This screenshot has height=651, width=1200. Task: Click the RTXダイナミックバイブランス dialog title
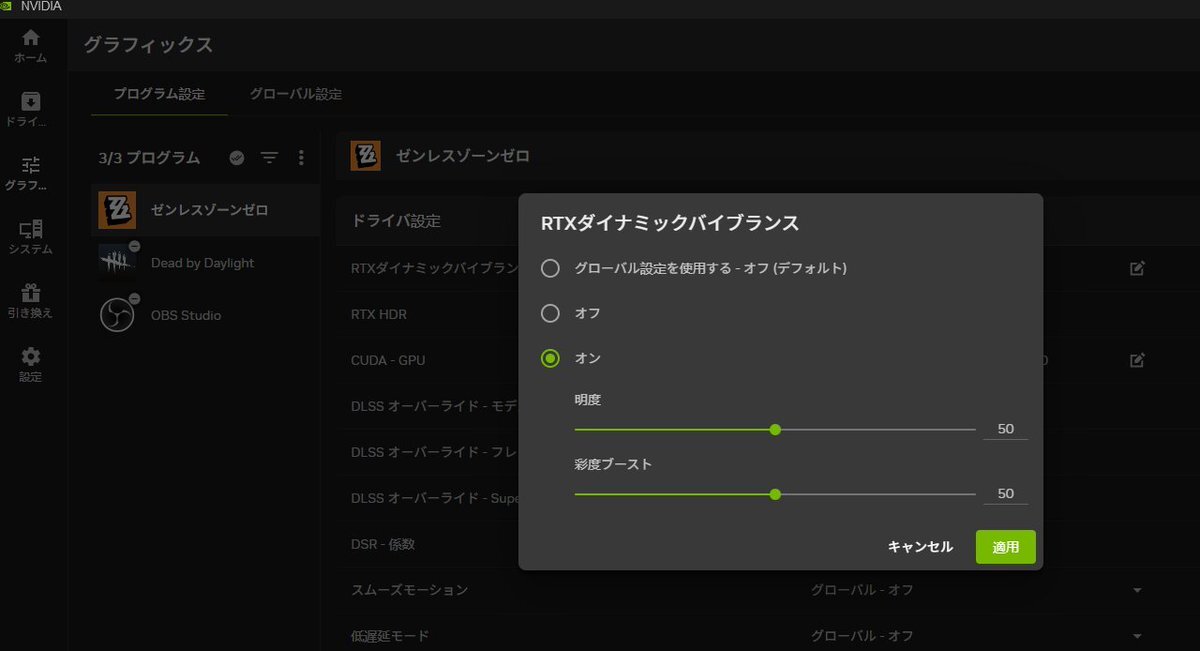click(x=670, y=222)
